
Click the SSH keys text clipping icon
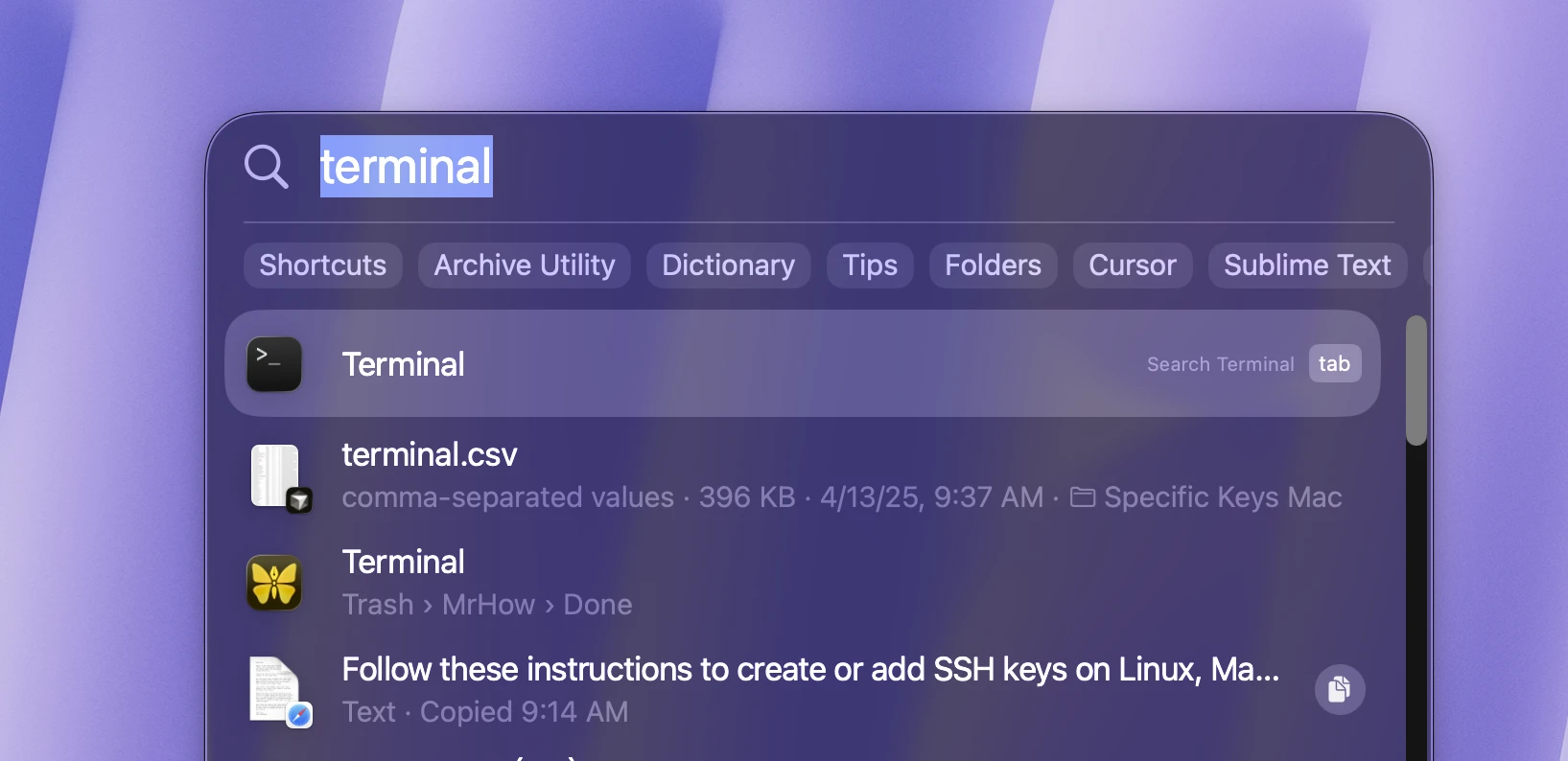(x=279, y=691)
